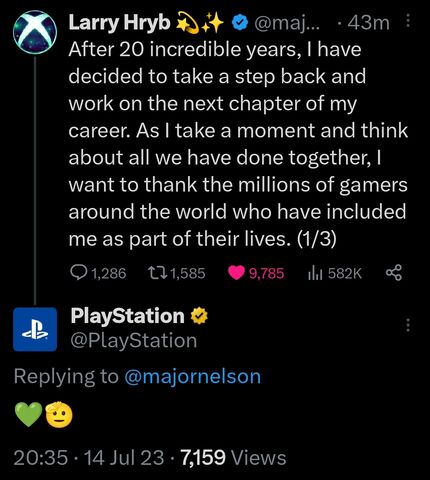Open more options on PlayStation reply

[x=408, y=325]
